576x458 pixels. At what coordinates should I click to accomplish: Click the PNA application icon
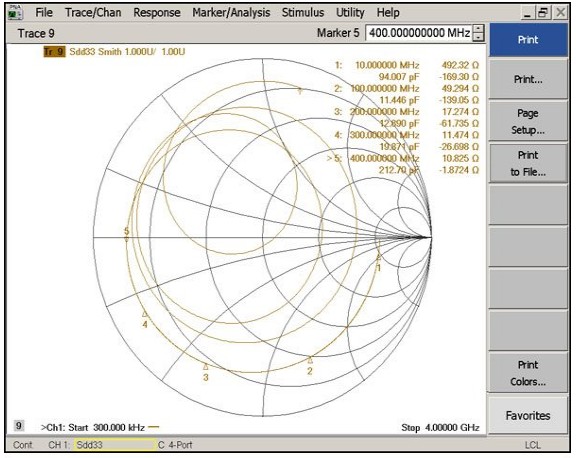click(x=15, y=12)
